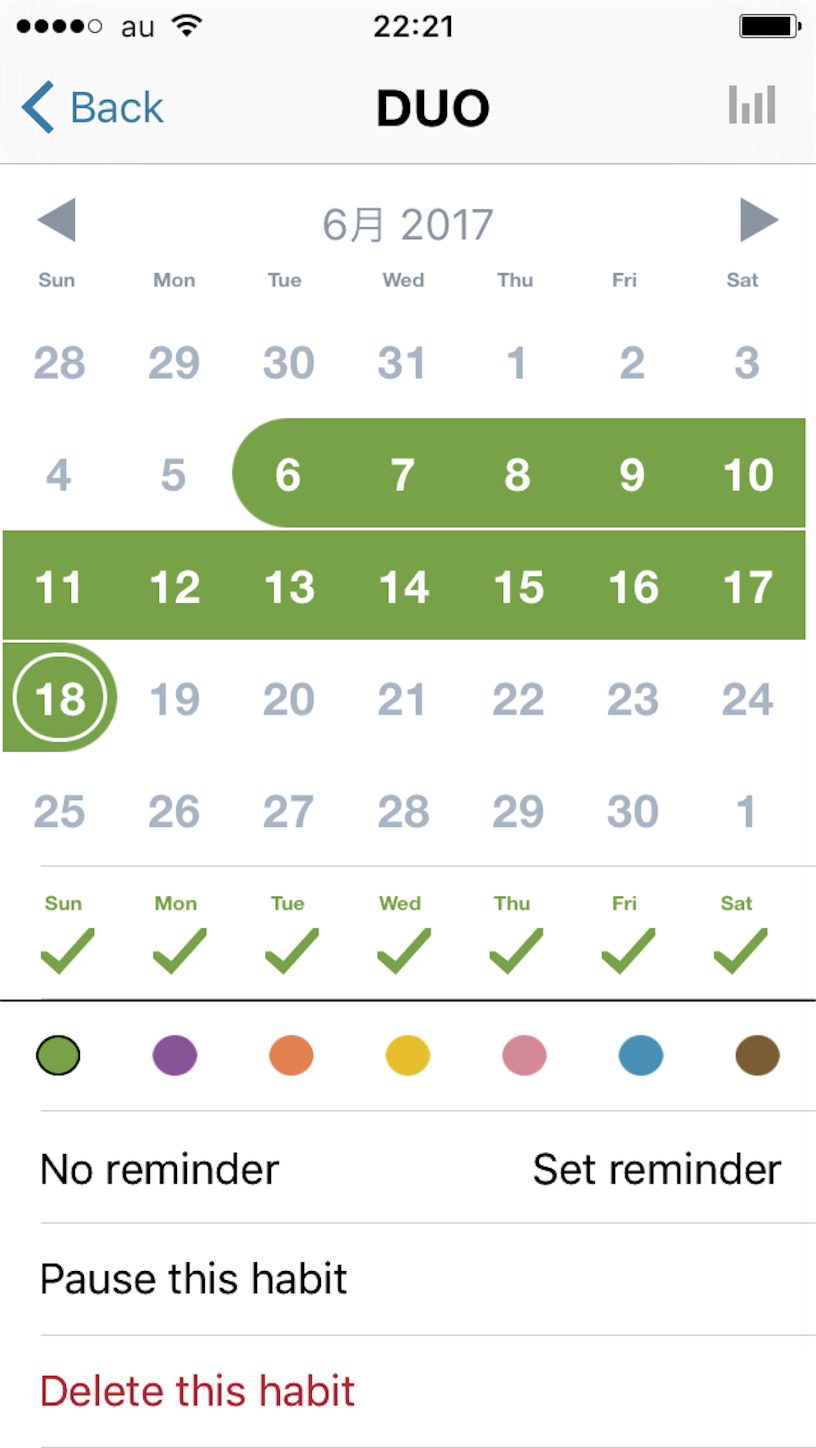This screenshot has height=1448, width=816.
Task: Tap highlighted date 6 in calendar
Action: tap(288, 474)
